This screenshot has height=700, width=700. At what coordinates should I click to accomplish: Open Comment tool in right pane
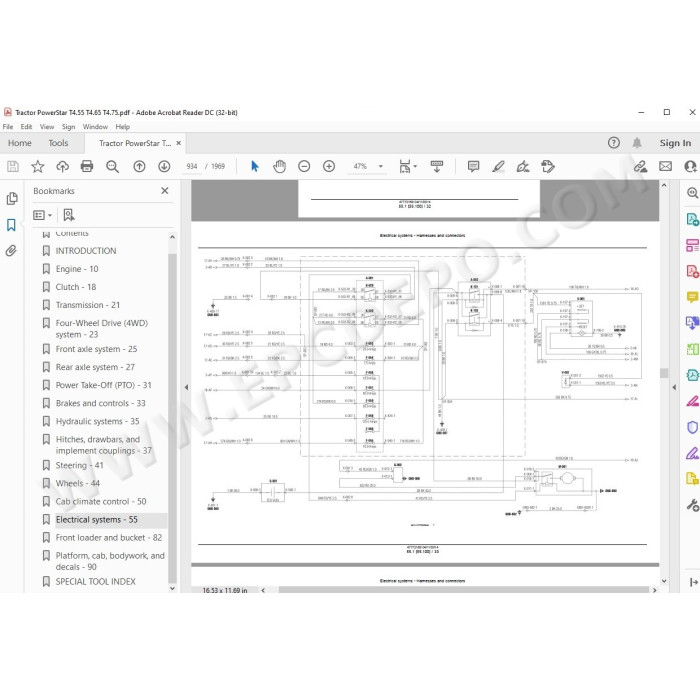692,297
